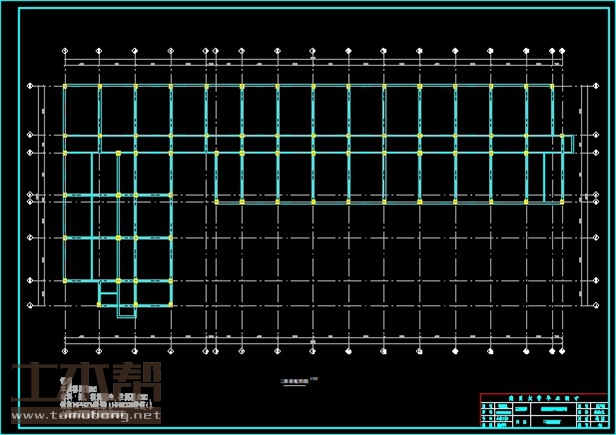Viewport: 616px width, 435px height.
Task: Click the large watermark logo characters
Action: pos(85,383)
